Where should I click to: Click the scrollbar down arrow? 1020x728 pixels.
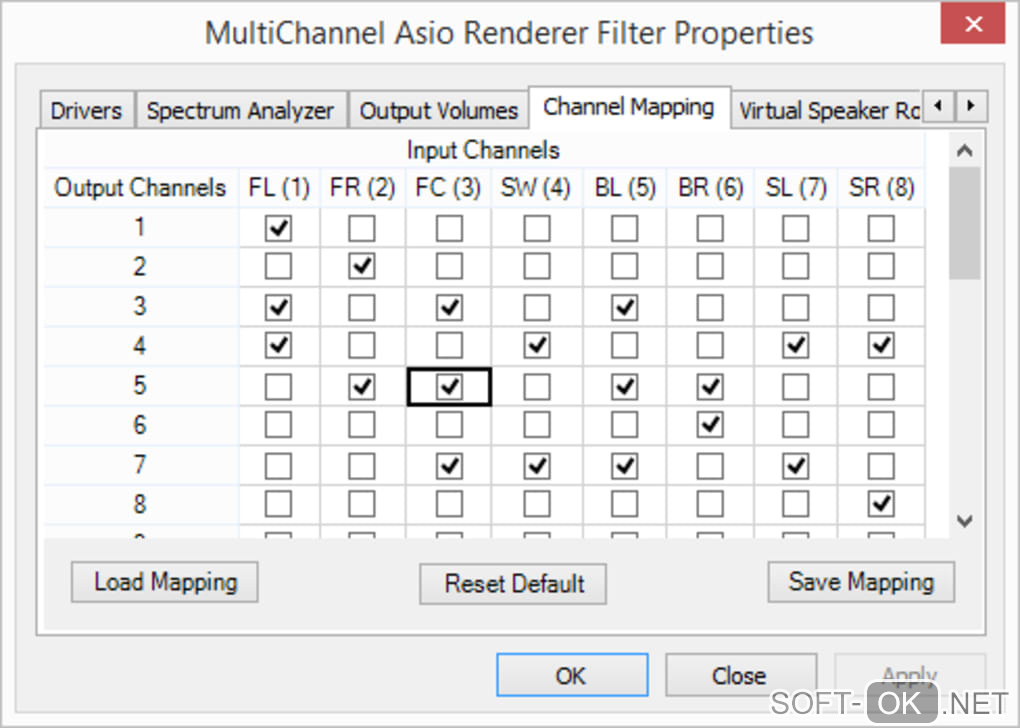tap(965, 520)
